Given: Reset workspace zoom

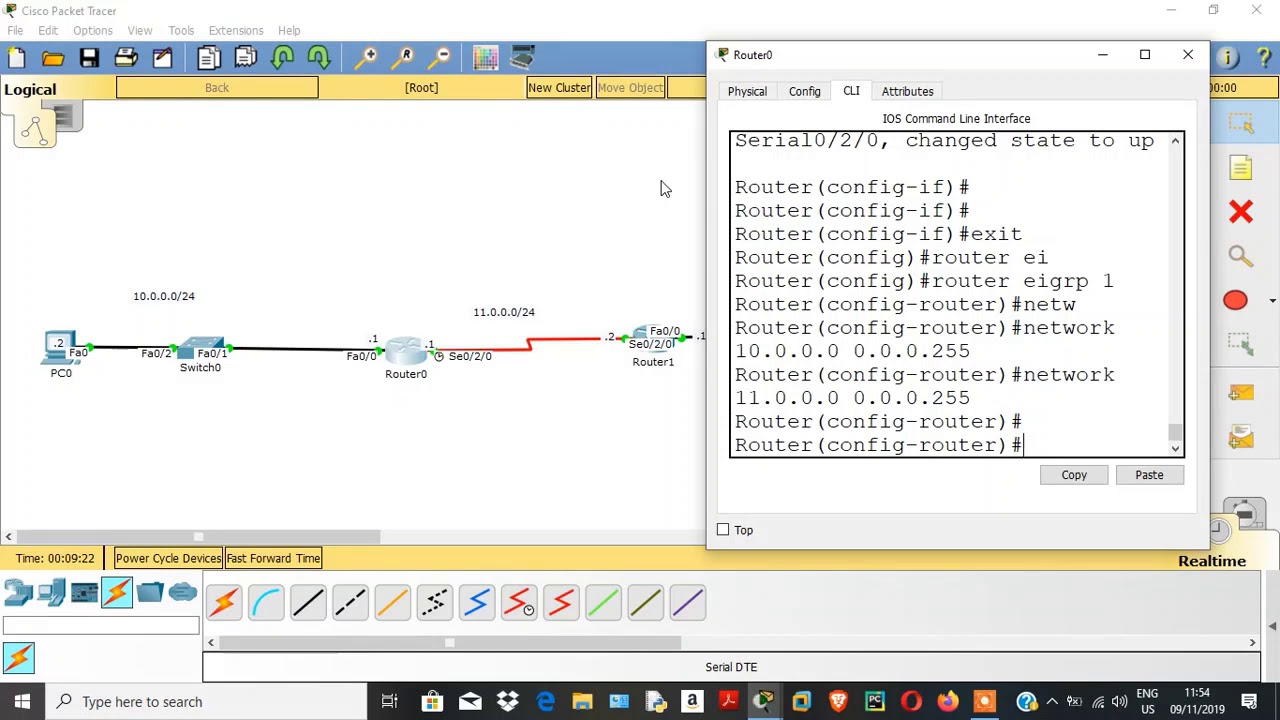Looking at the screenshot, I should click(x=404, y=58).
